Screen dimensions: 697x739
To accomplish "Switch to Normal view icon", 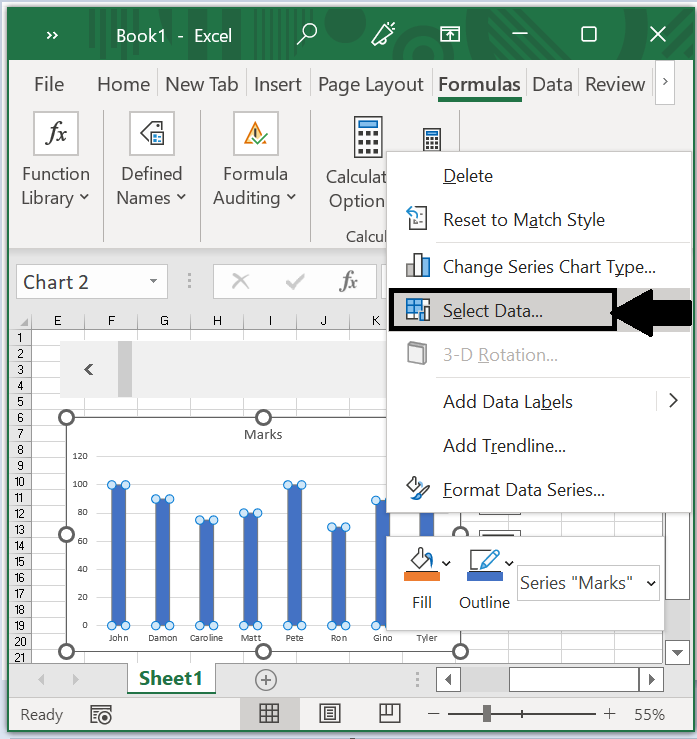I will [x=269, y=713].
